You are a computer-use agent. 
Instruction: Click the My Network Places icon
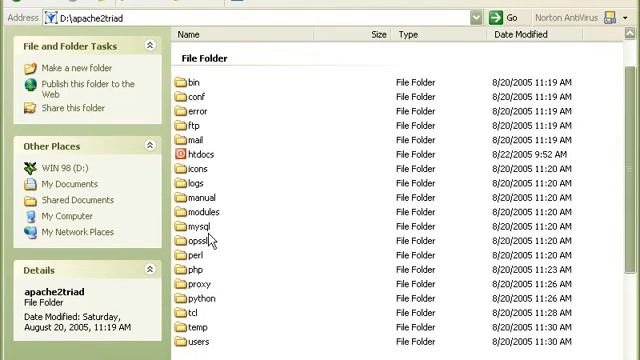(x=30, y=232)
